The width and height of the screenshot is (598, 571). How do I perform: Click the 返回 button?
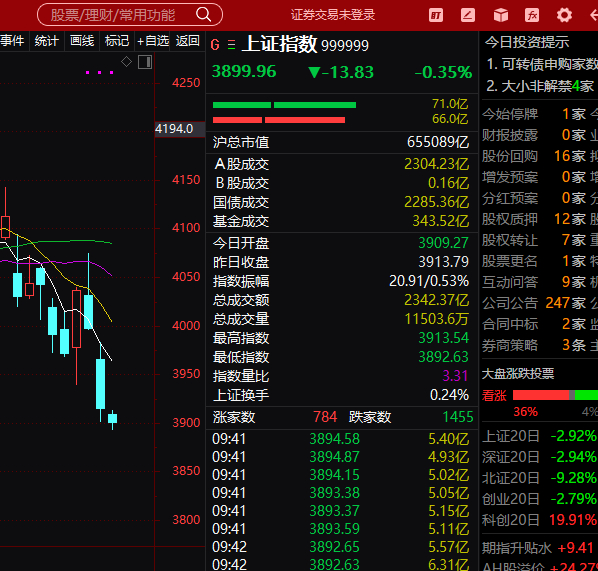tap(188, 40)
